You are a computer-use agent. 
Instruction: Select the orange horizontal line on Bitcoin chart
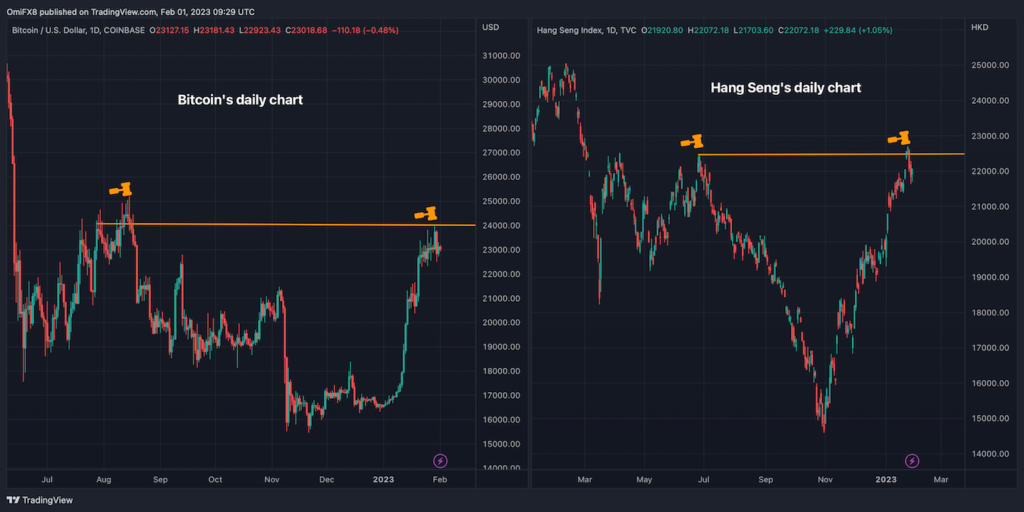click(x=285, y=225)
